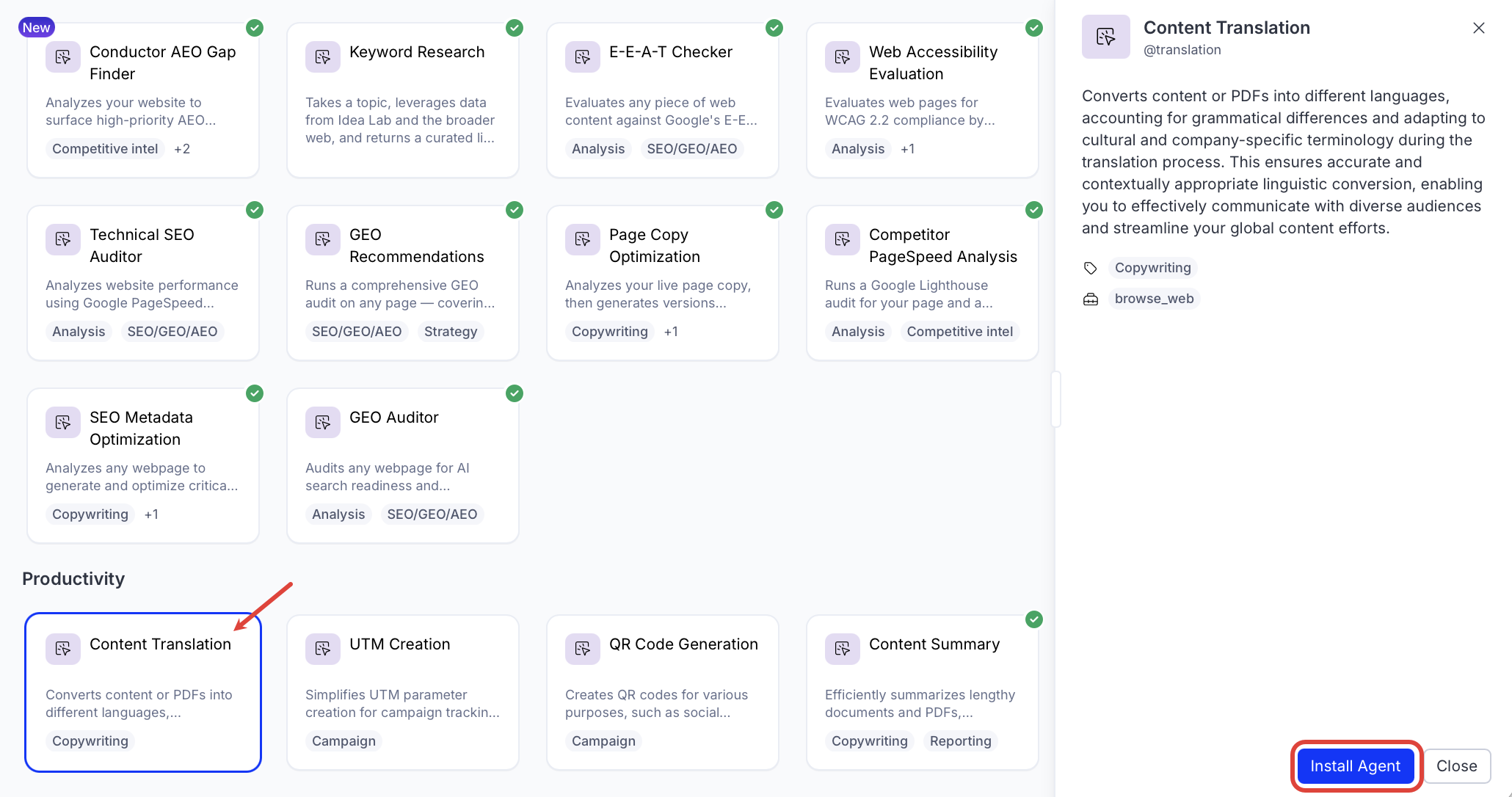Select the SEO/GEO/AEO tag on E-E-A-T Checker

(x=691, y=149)
